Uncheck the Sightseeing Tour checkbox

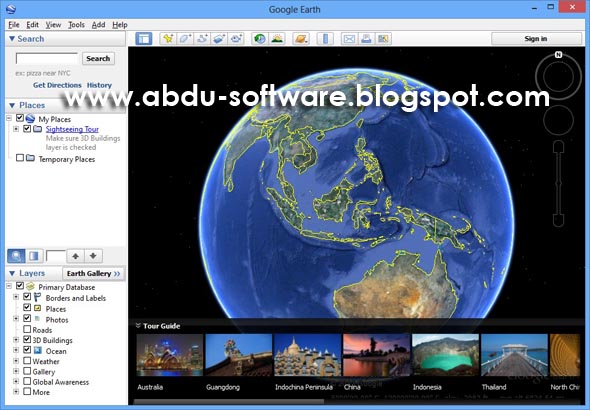pyautogui.click(x=27, y=129)
